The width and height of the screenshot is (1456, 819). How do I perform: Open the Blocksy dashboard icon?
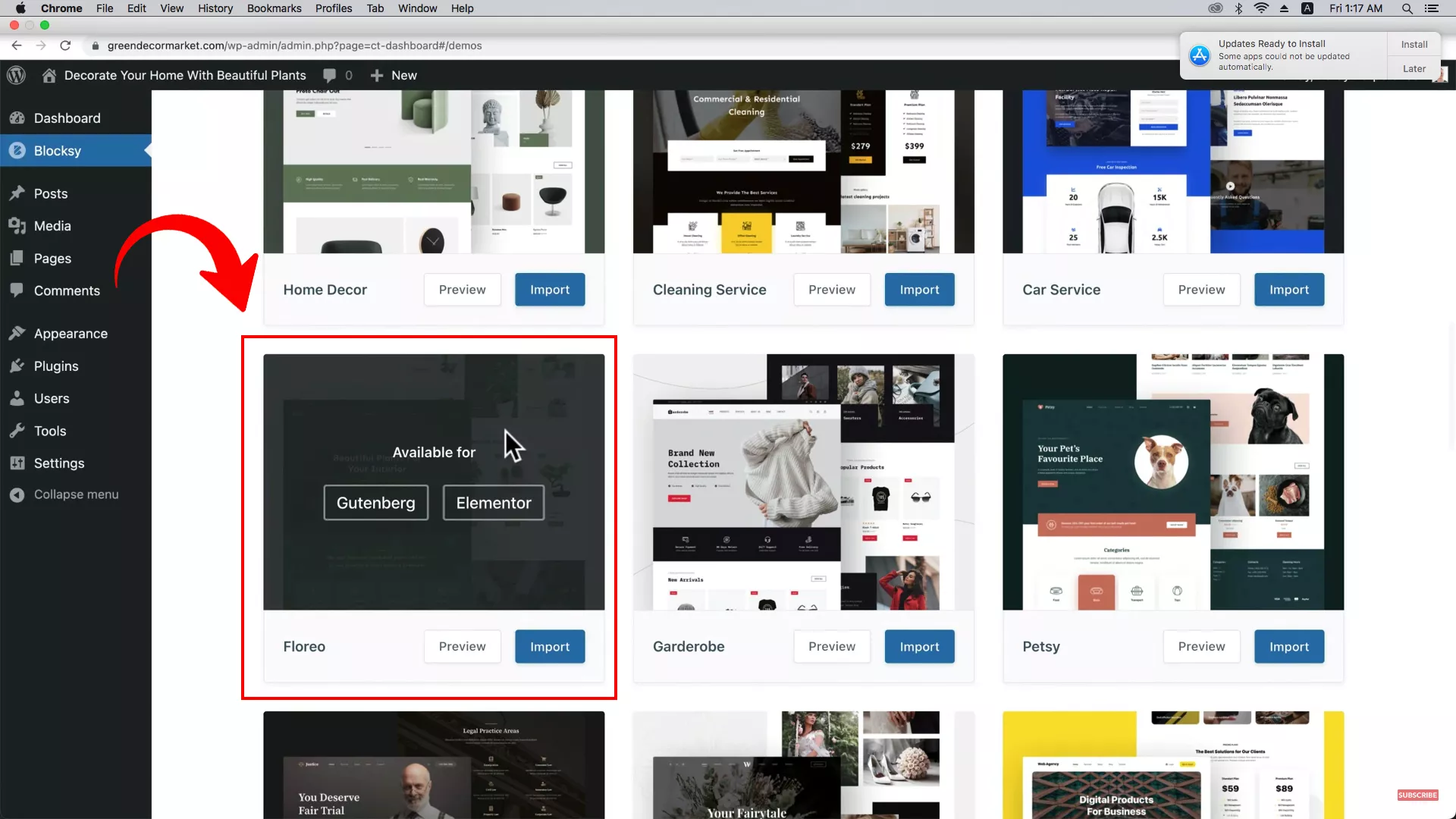(x=17, y=150)
